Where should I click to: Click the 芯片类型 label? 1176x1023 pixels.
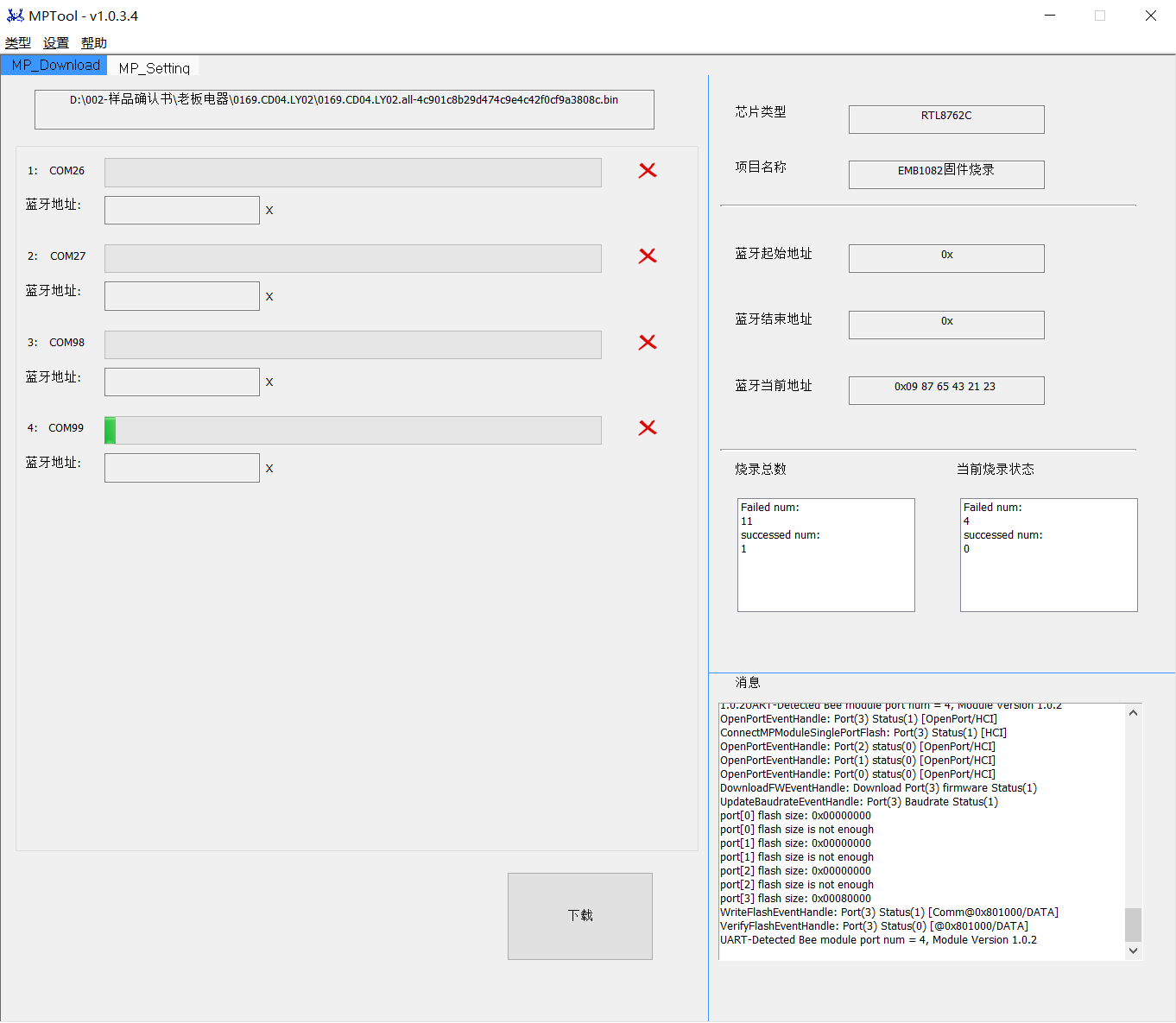[761, 112]
